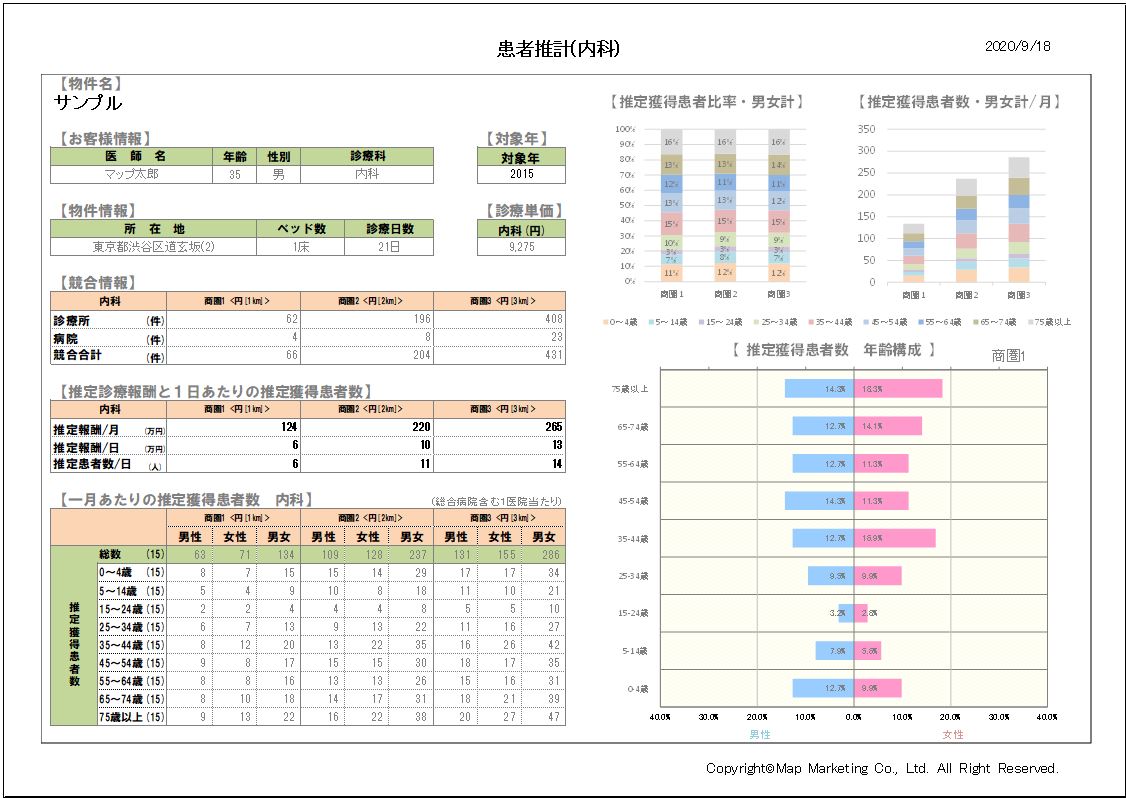Click the 15-24歳 male bar showing 3.2%
Screen dimensions: 1126x798
click(x=846, y=613)
